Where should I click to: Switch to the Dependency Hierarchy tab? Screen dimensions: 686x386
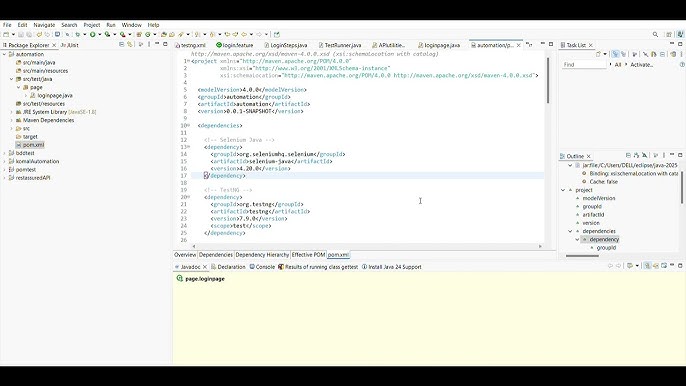(x=262, y=255)
